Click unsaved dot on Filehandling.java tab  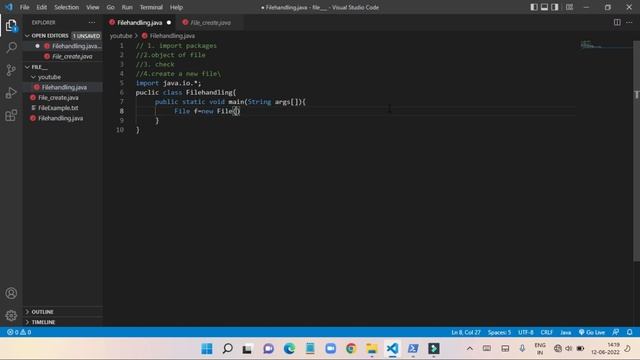[169, 22]
